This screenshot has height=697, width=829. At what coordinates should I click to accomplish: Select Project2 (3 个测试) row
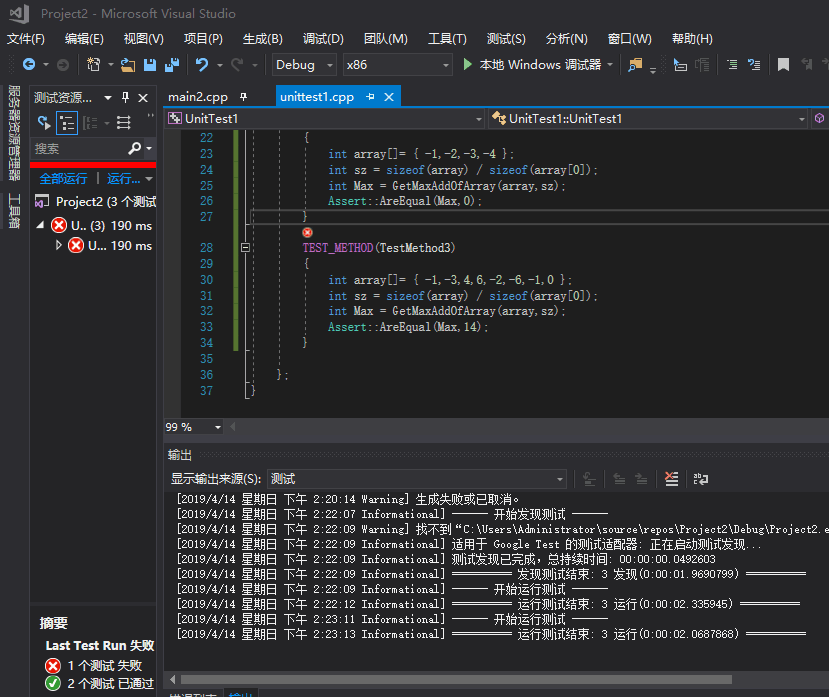click(95, 201)
